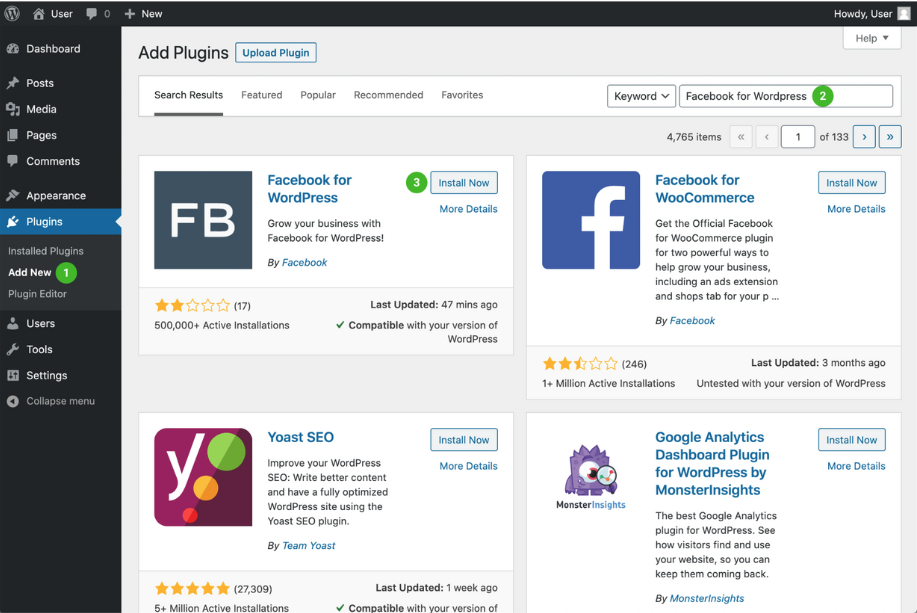
Task: Jump to the last results page
Action: [890, 137]
